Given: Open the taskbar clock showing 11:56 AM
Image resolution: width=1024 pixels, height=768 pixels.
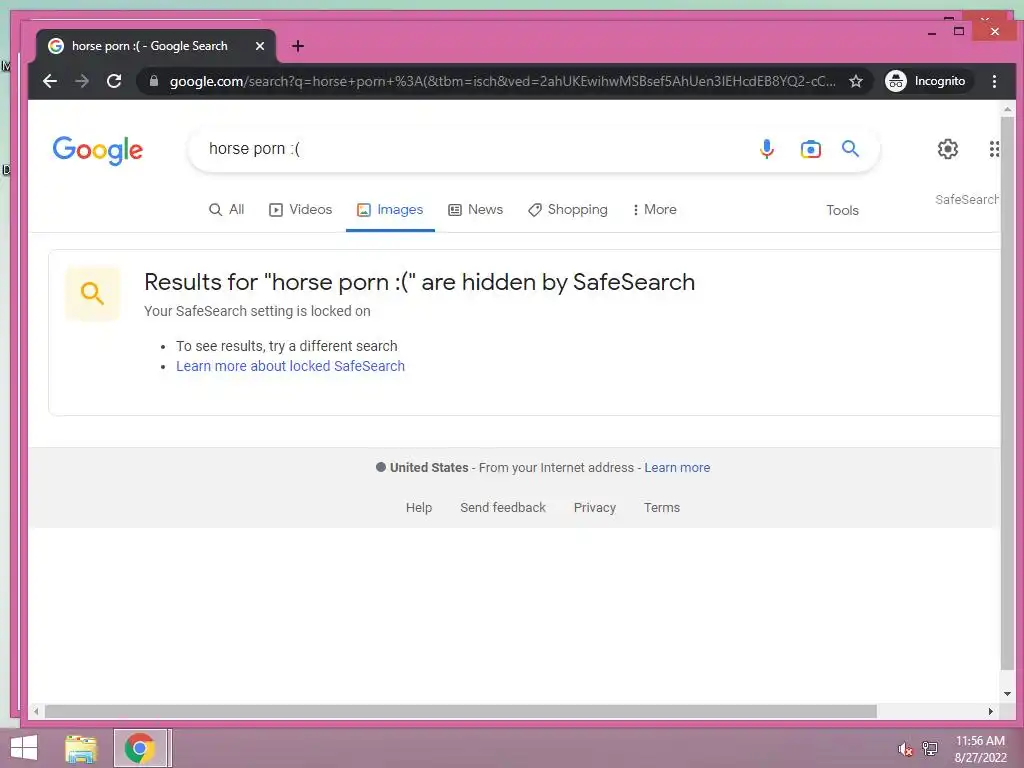Looking at the screenshot, I should (x=980, y=748).
